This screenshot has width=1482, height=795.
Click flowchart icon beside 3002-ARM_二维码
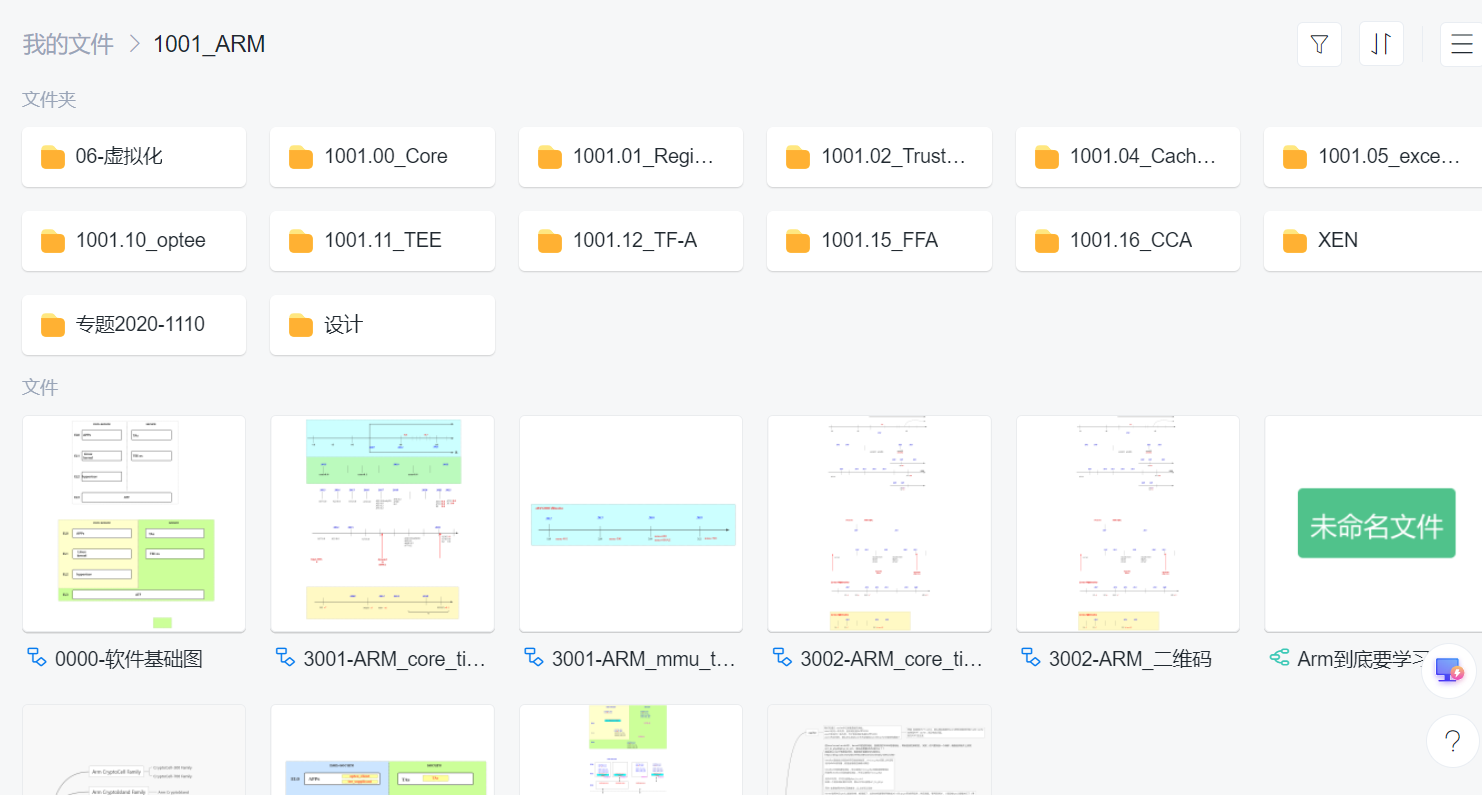click(x=1031, y=658)
